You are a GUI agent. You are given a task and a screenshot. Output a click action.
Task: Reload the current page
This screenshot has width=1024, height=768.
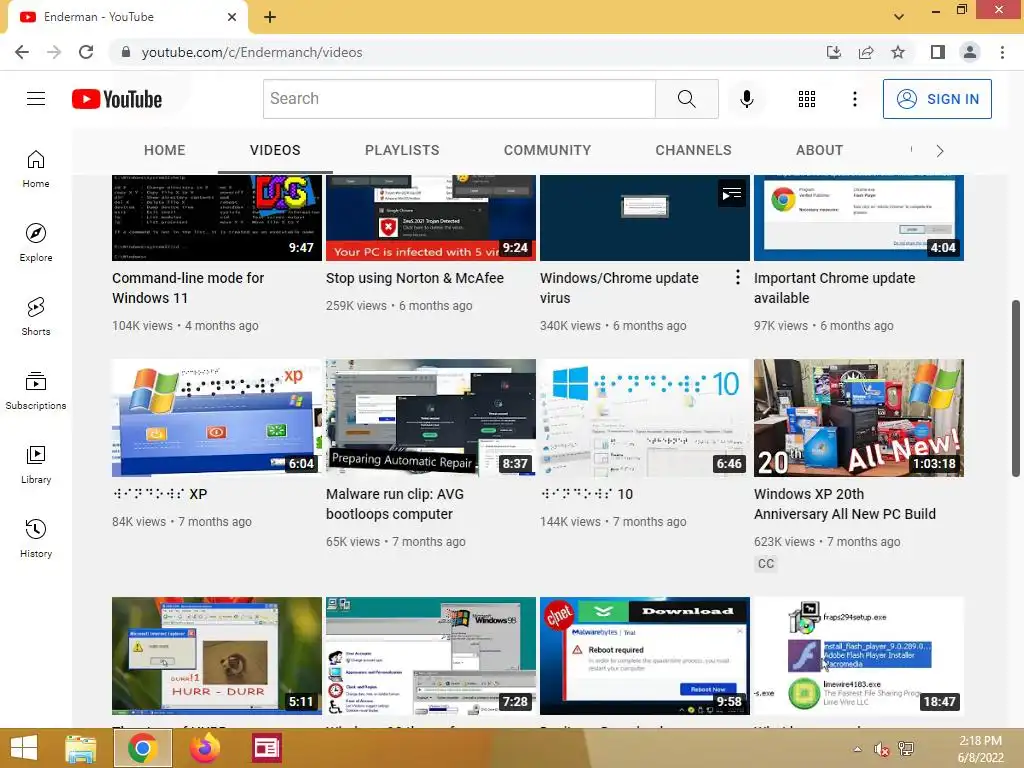coord(86,52)
